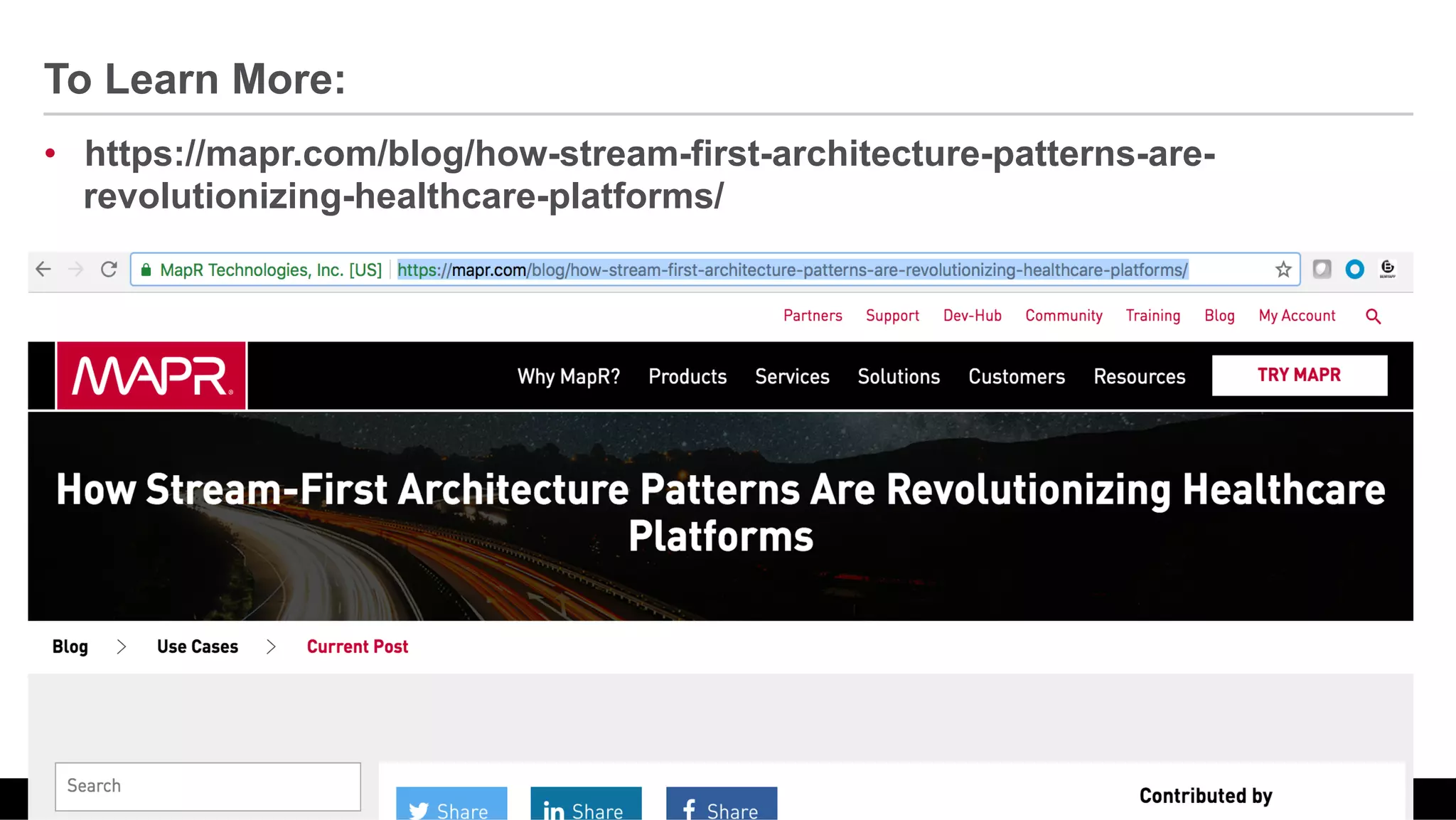Open the Support link

[x=892, y=316]
